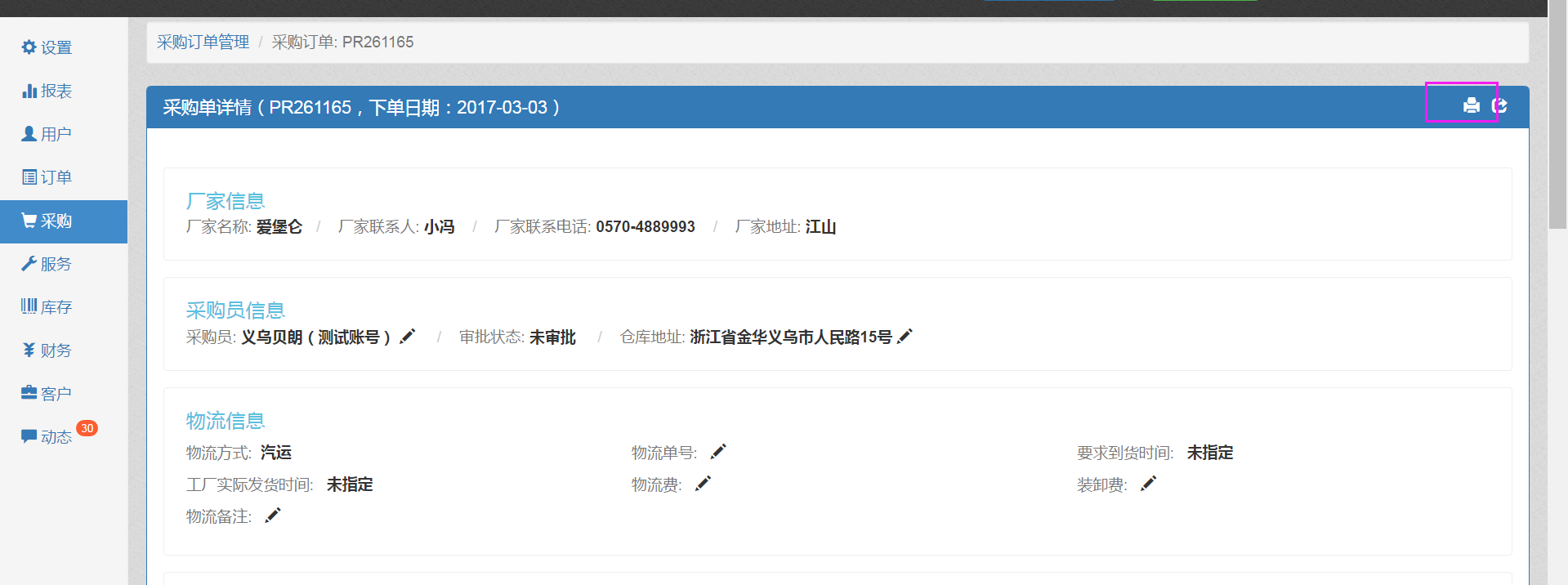The image size is (1568, 585).
Task: Click the share/export icon in header
Action: [1499, 105]
